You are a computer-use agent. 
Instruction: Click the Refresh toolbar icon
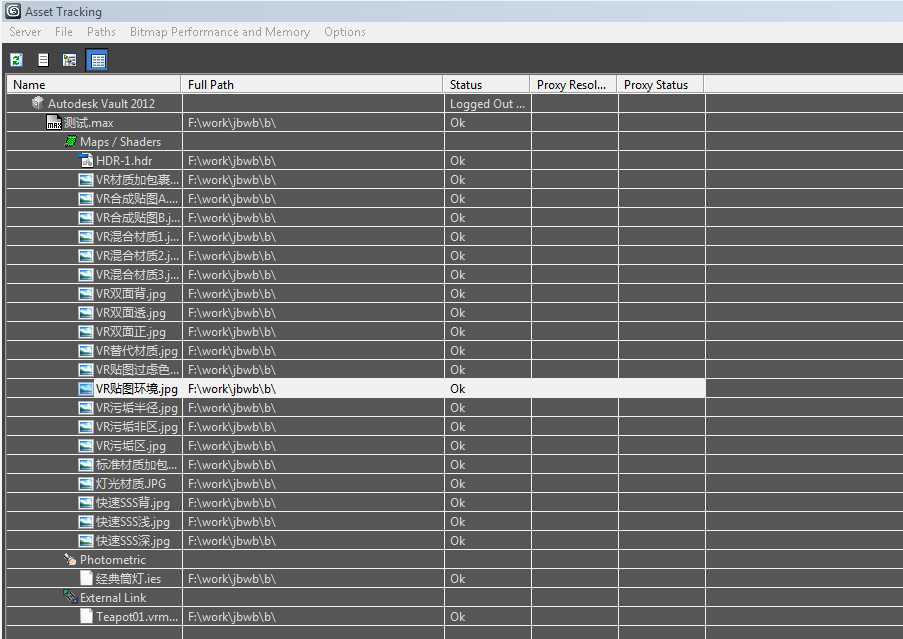(x=16, y=60)
